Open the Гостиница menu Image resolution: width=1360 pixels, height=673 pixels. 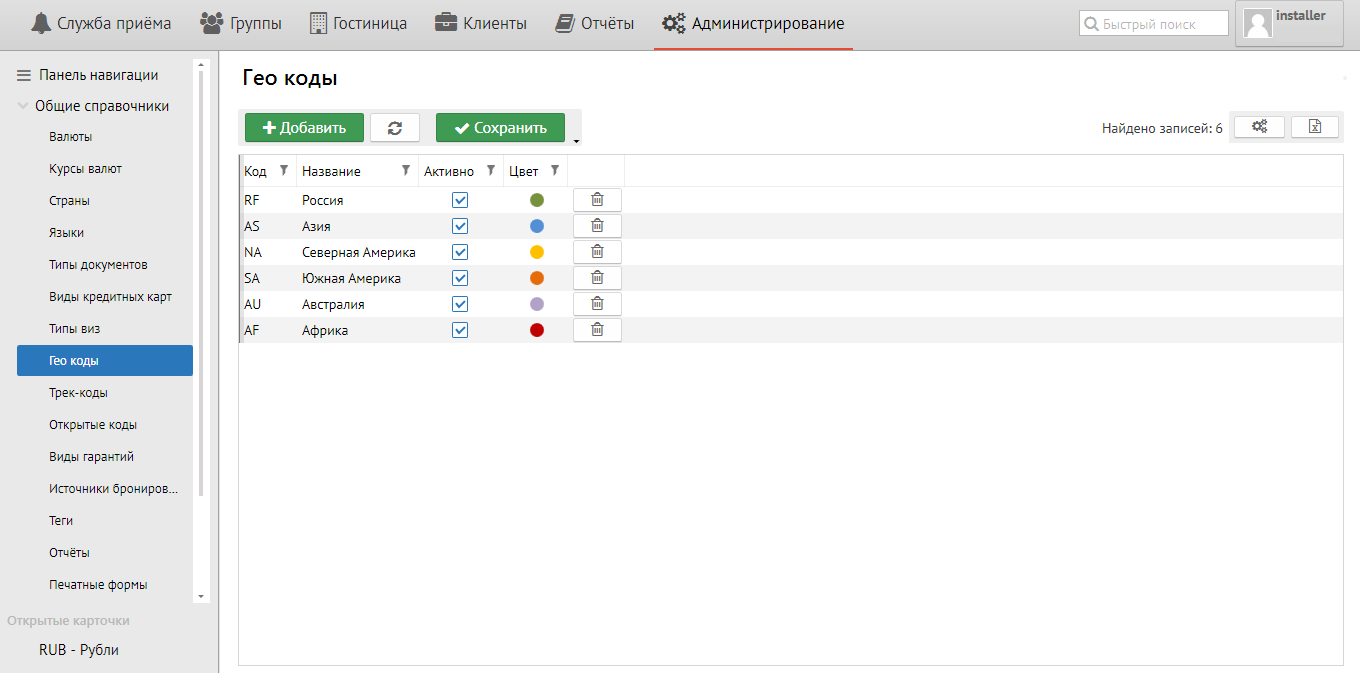358,23
